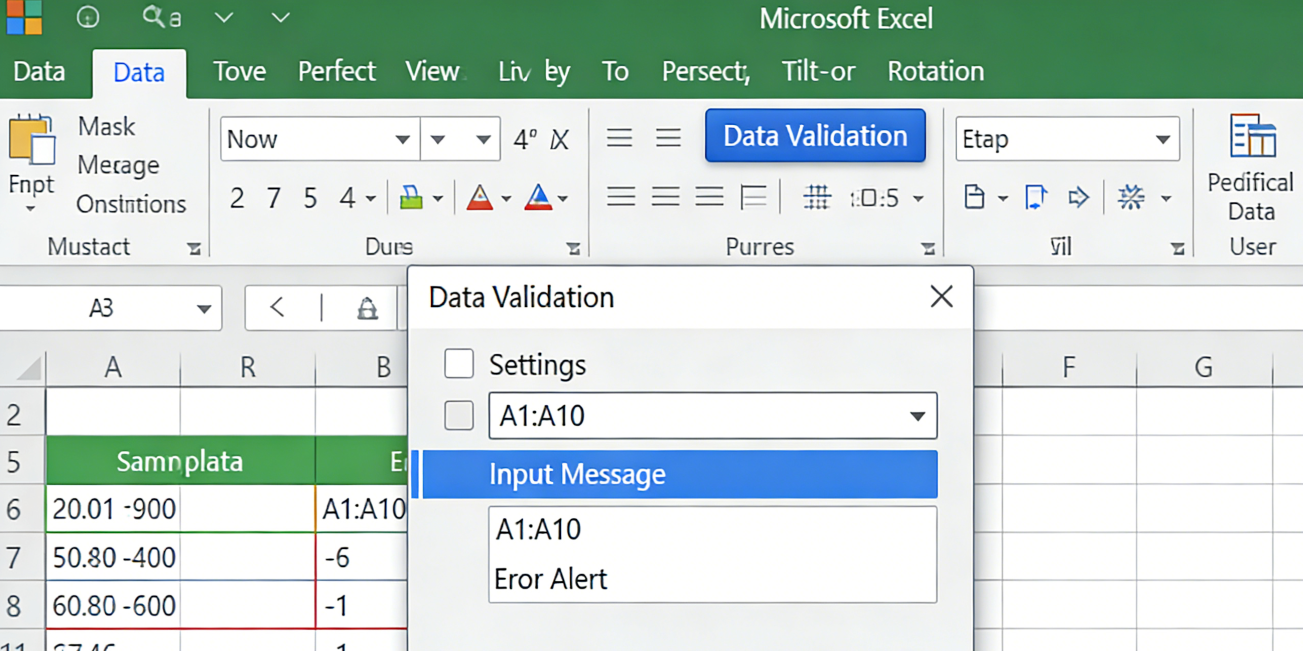Click the bottom-row center align icon
The width and height of the screenshot is (1303, 651).
point(665,197)
